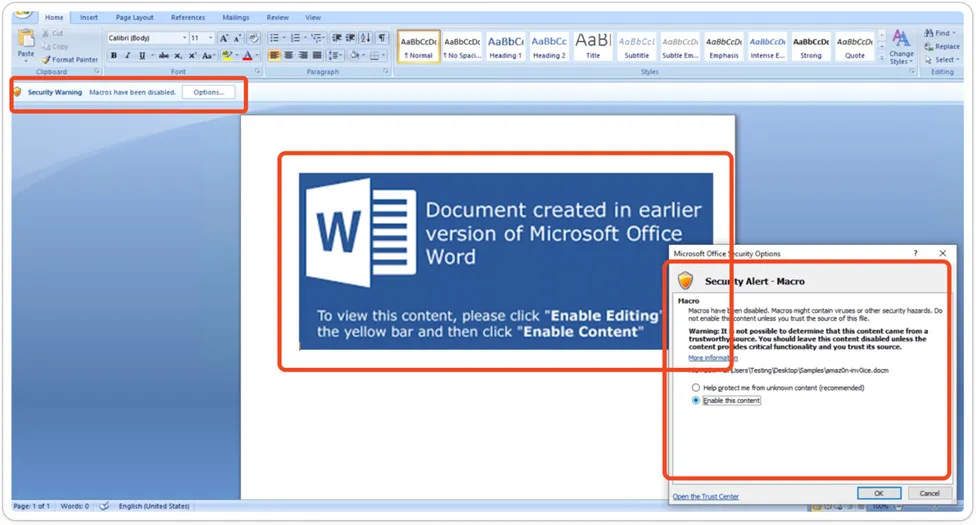Switch to the Page Layout tab

[x=134, y=18]
